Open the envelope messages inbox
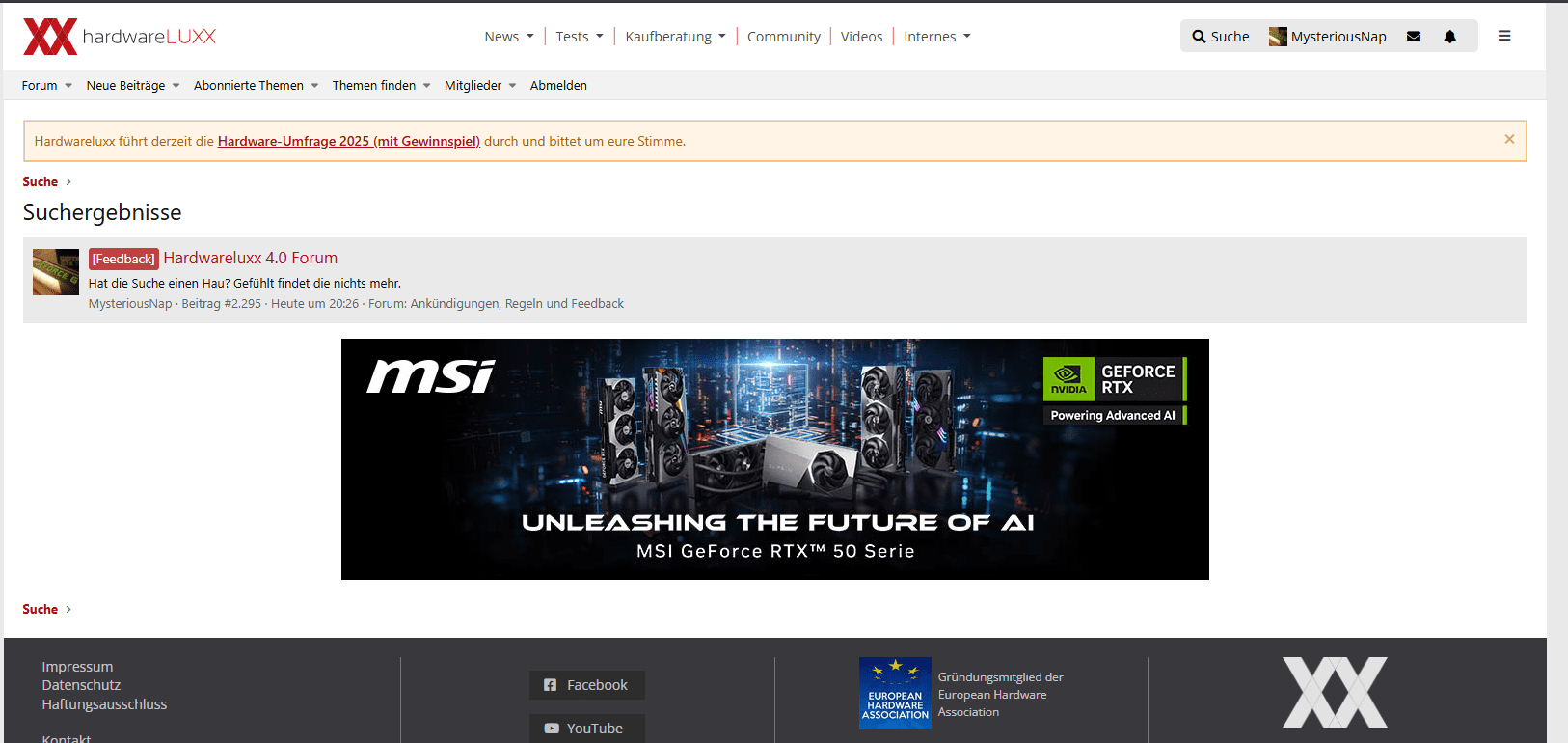Image resolution: width=1568 pixels, height=743 pixels. click(1414, 37)
